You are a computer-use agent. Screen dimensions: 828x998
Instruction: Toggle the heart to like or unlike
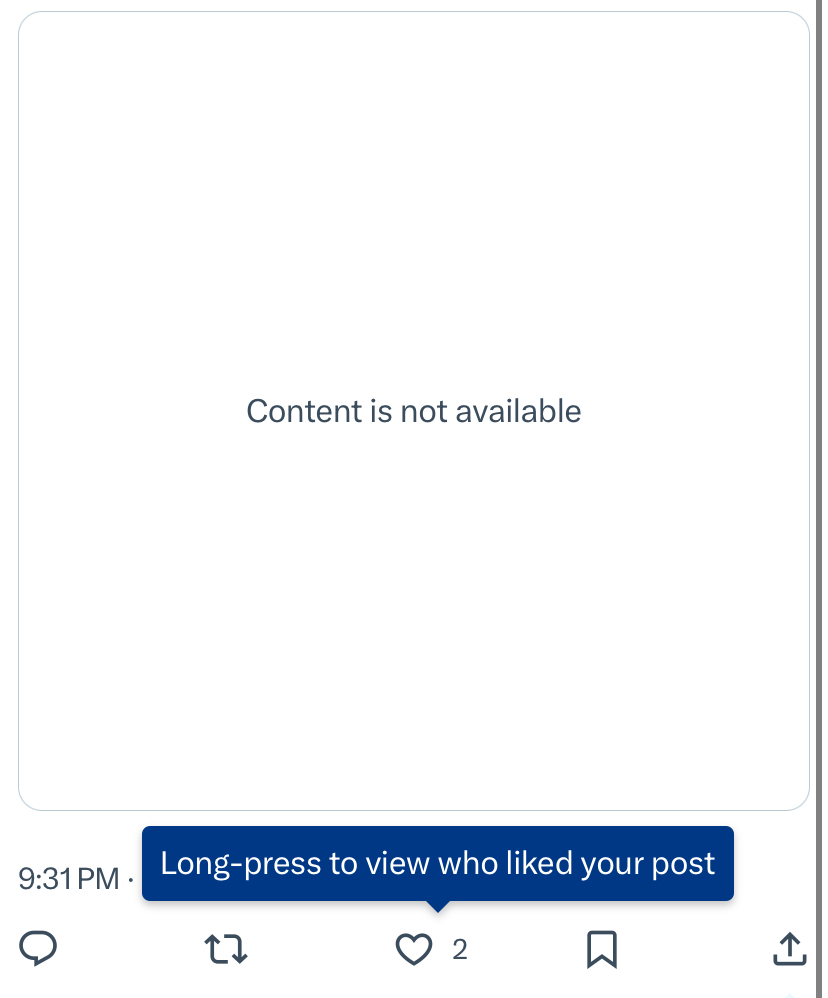coord(414,949)
